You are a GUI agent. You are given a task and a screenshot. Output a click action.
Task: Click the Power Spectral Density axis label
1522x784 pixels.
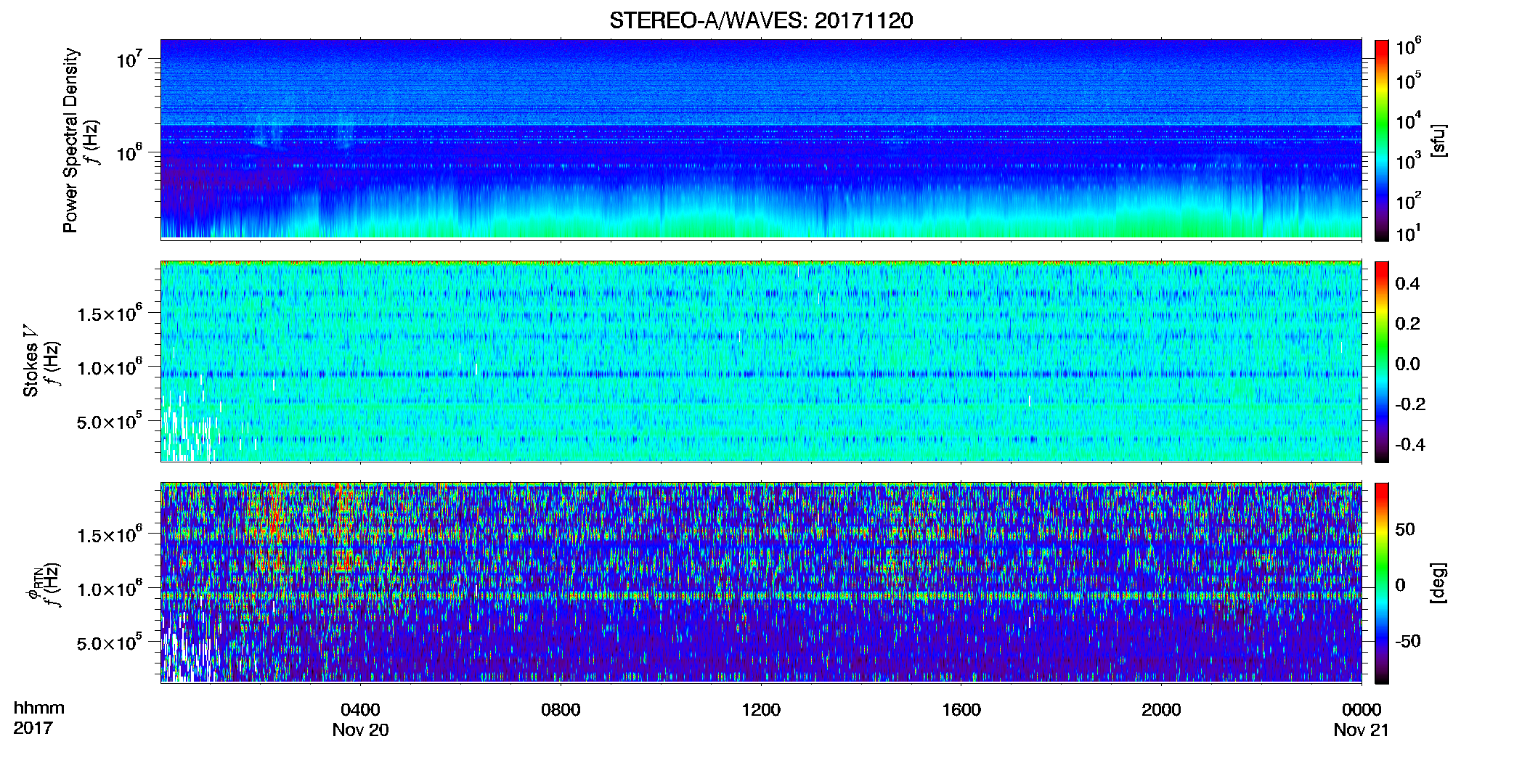click(x=70, y=140)
